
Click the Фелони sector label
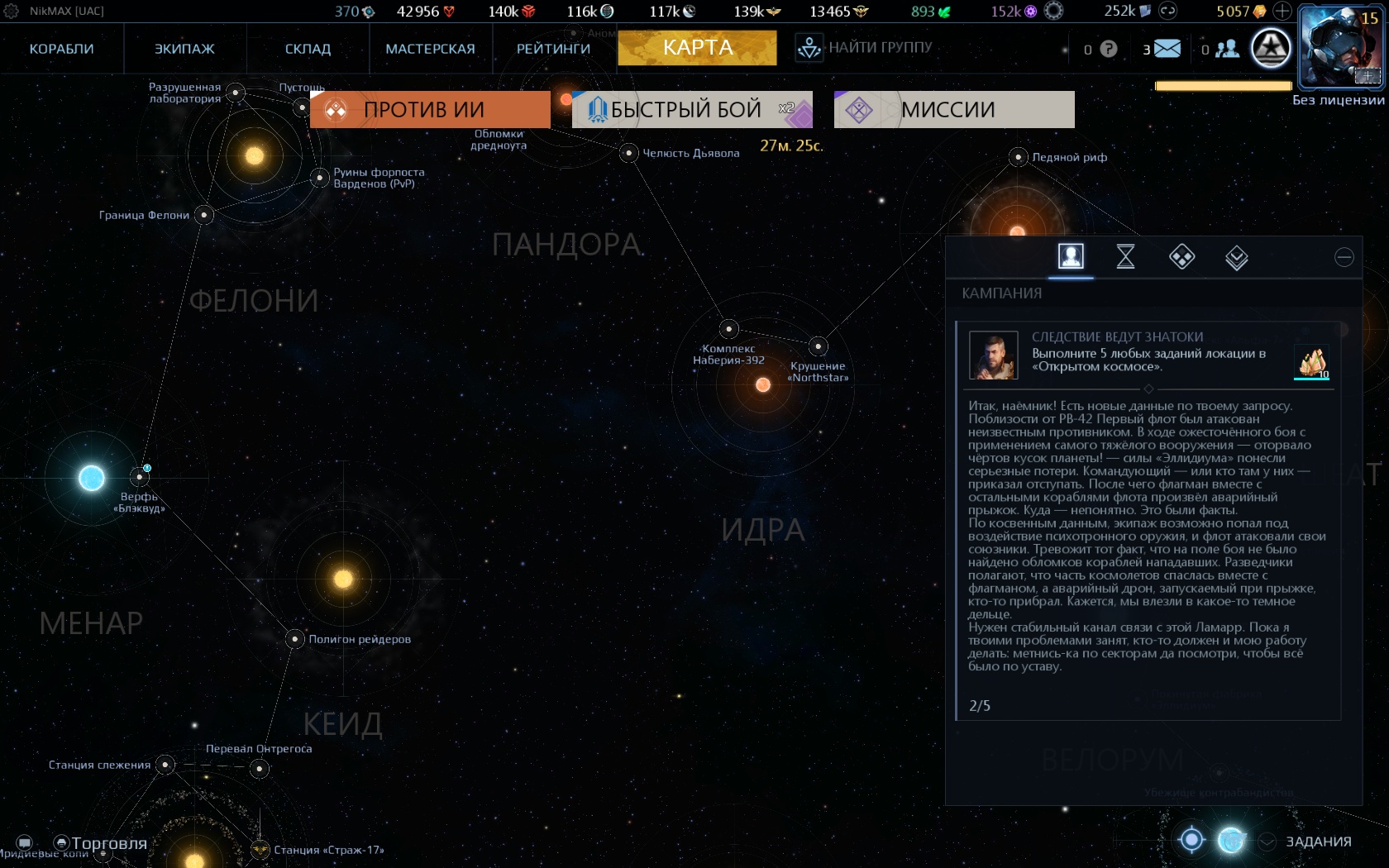point(253,301)
